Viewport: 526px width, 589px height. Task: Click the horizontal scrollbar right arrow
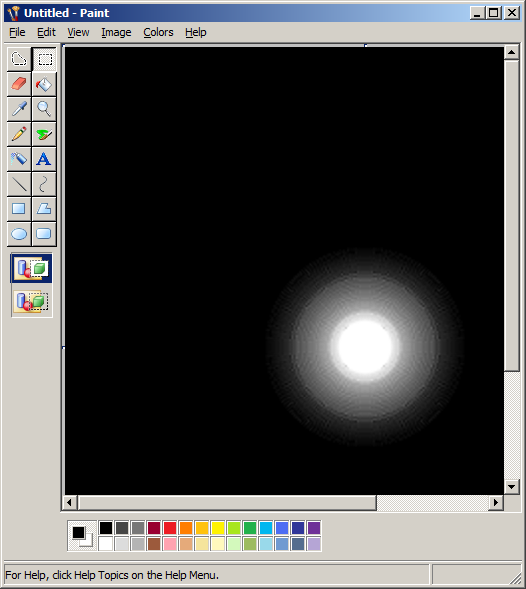pyautogui.click(x=496, y=502)
